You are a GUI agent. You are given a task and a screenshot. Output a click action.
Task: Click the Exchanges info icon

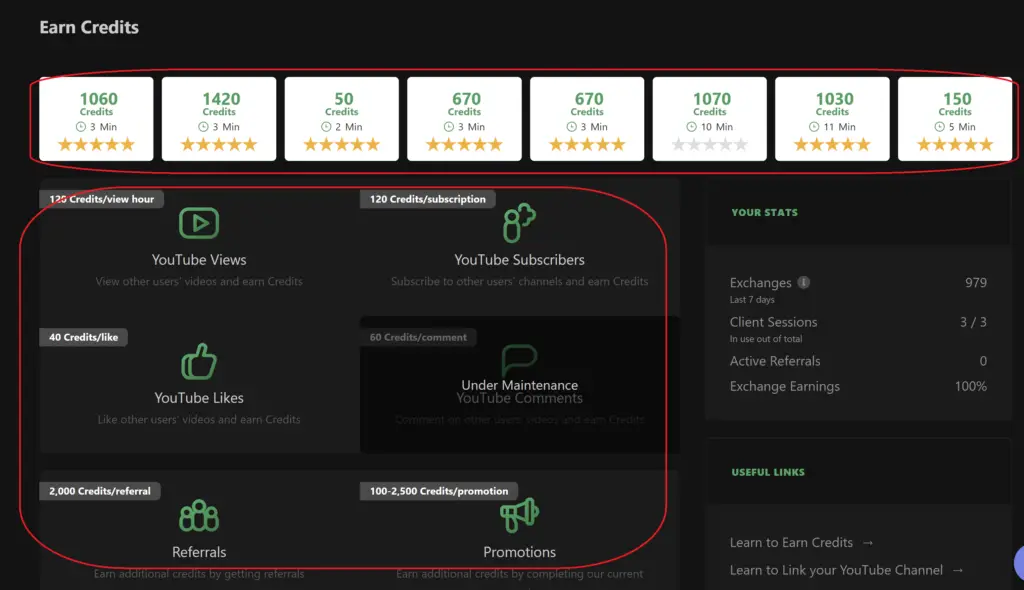[804, 282]
